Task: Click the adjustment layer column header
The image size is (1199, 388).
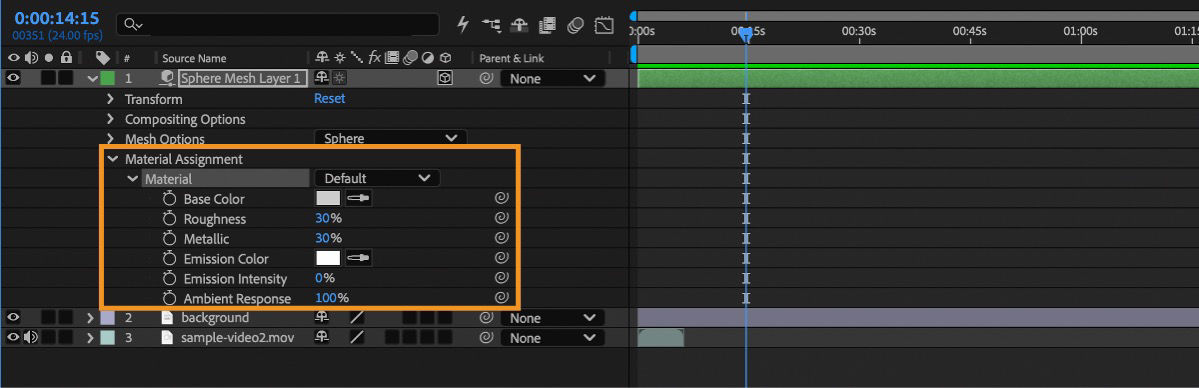Action: 427,57
